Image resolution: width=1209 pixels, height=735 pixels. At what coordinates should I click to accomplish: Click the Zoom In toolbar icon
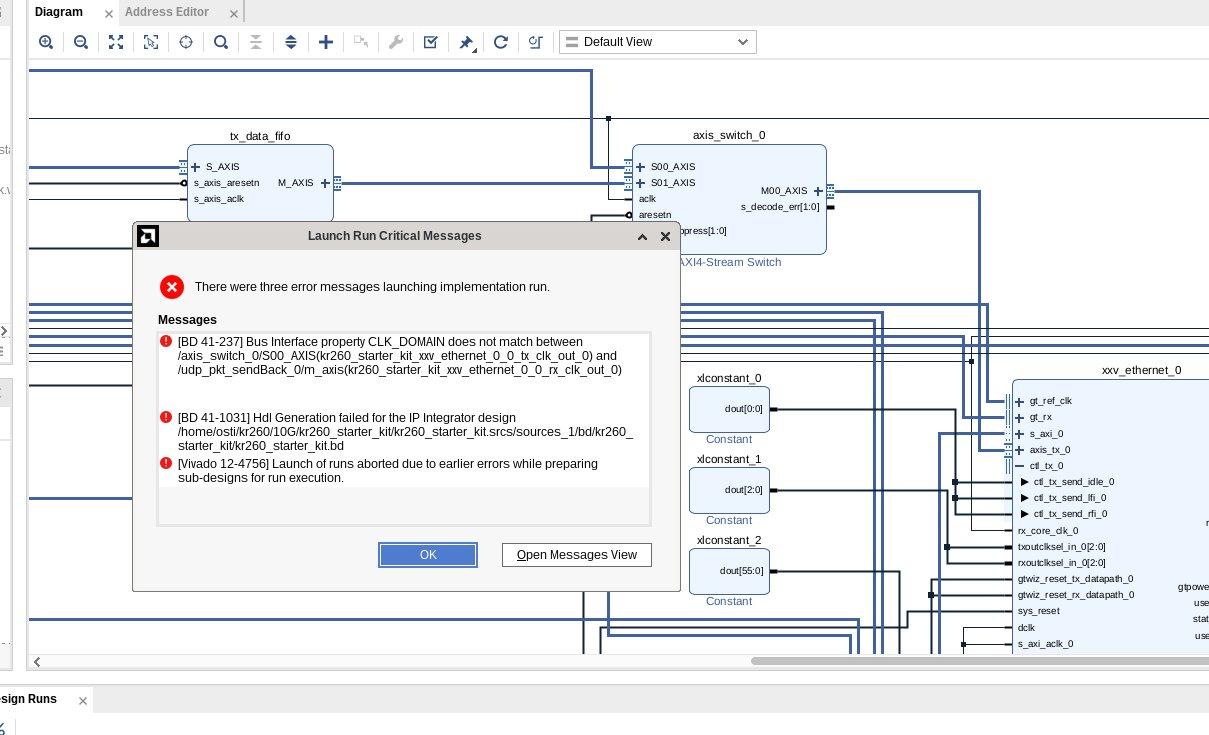pos(46,42)
